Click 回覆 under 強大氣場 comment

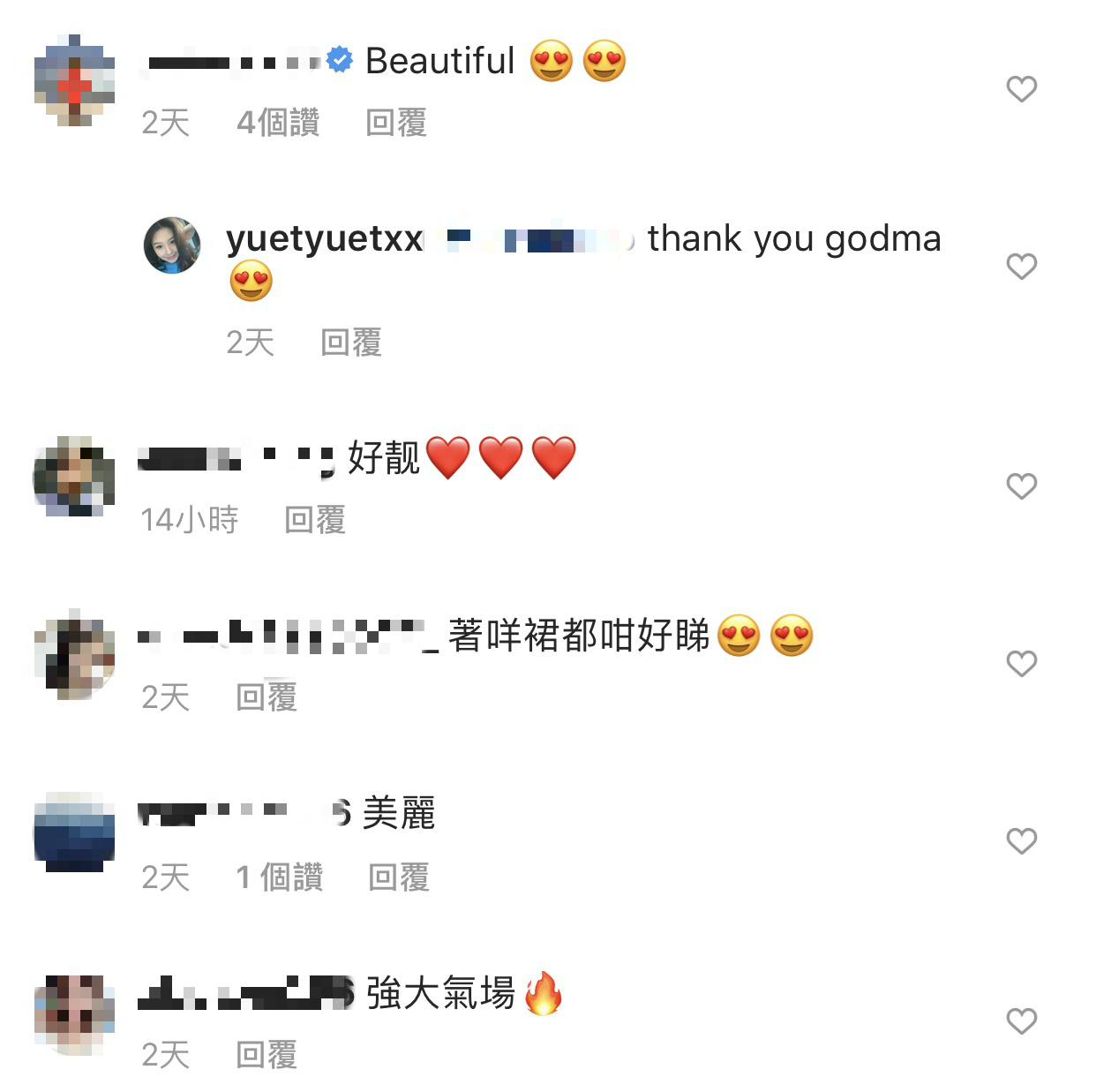(266, 1055)
